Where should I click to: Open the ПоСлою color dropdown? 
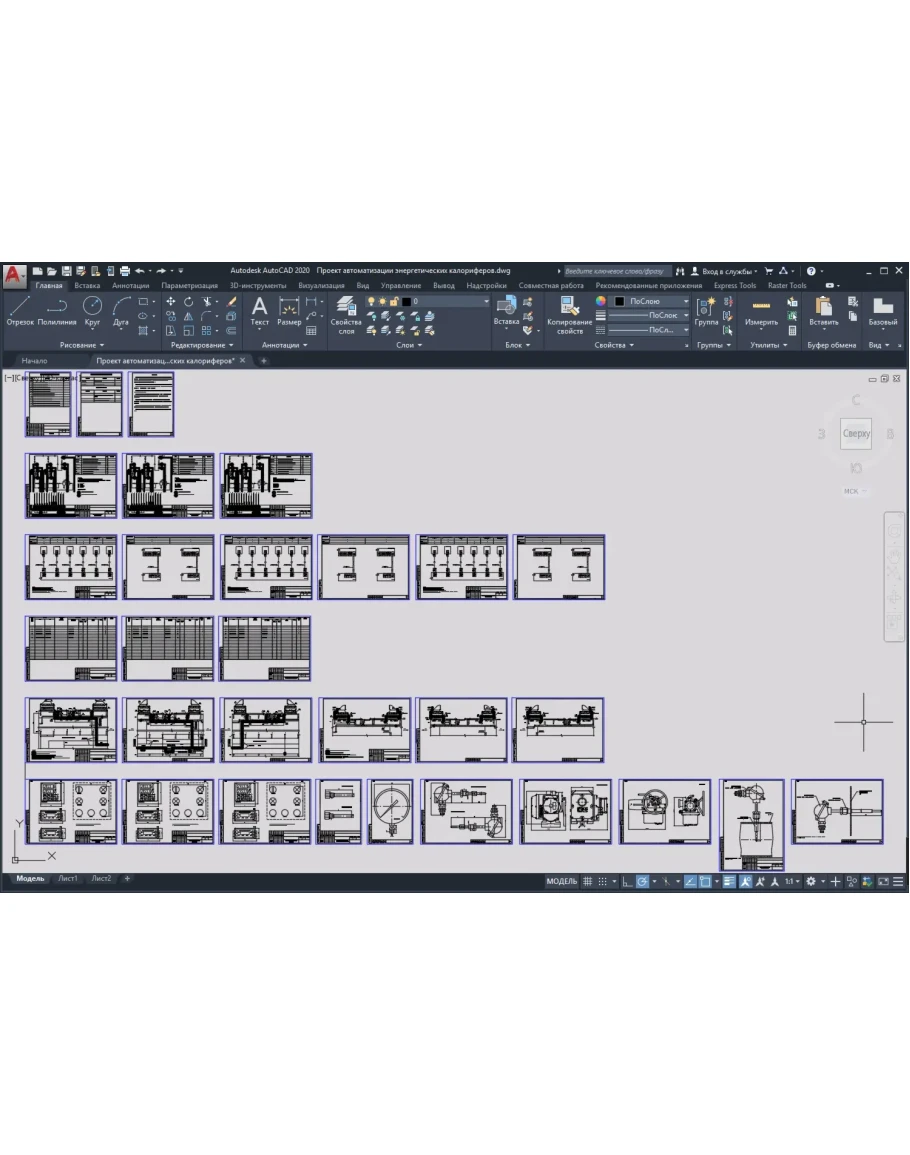point(651,301)
